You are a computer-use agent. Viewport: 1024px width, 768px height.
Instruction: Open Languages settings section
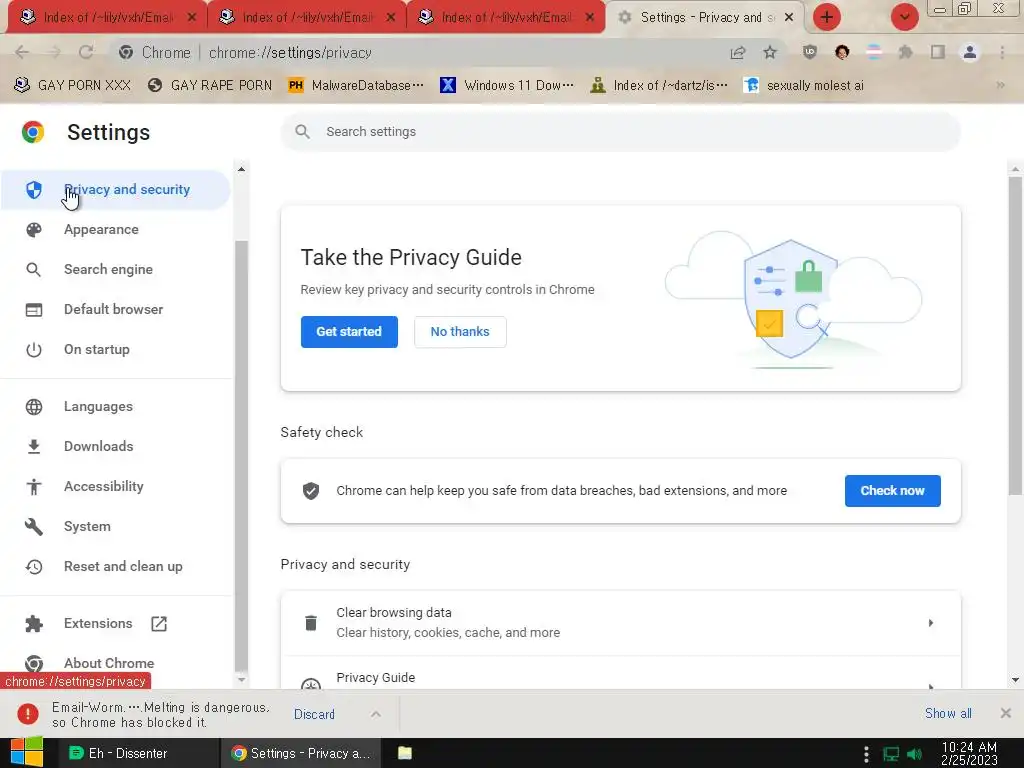pos(99,407)
